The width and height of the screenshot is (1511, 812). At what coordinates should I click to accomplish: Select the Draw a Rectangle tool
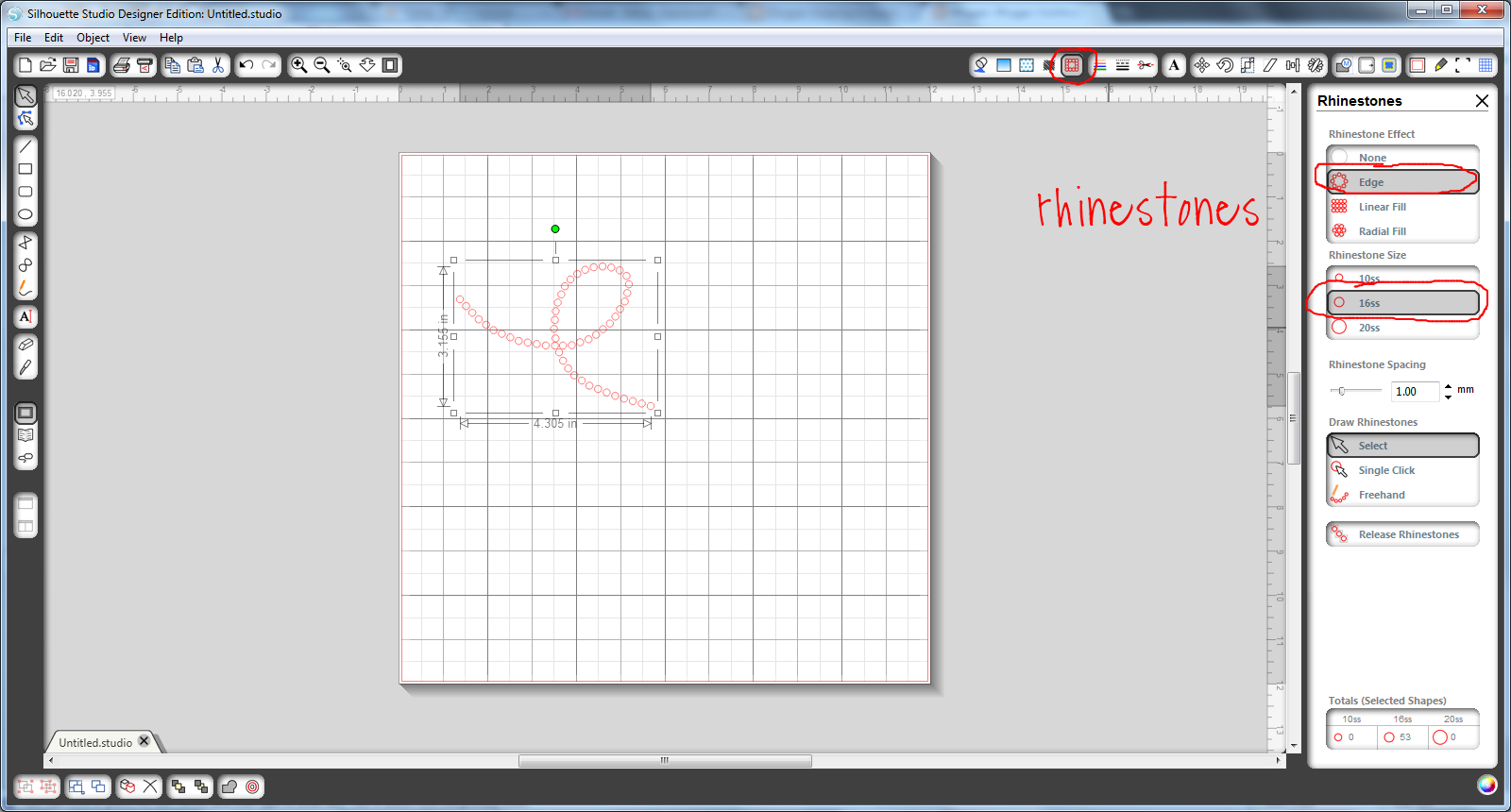pyautogui.click(x=25, y=169)
